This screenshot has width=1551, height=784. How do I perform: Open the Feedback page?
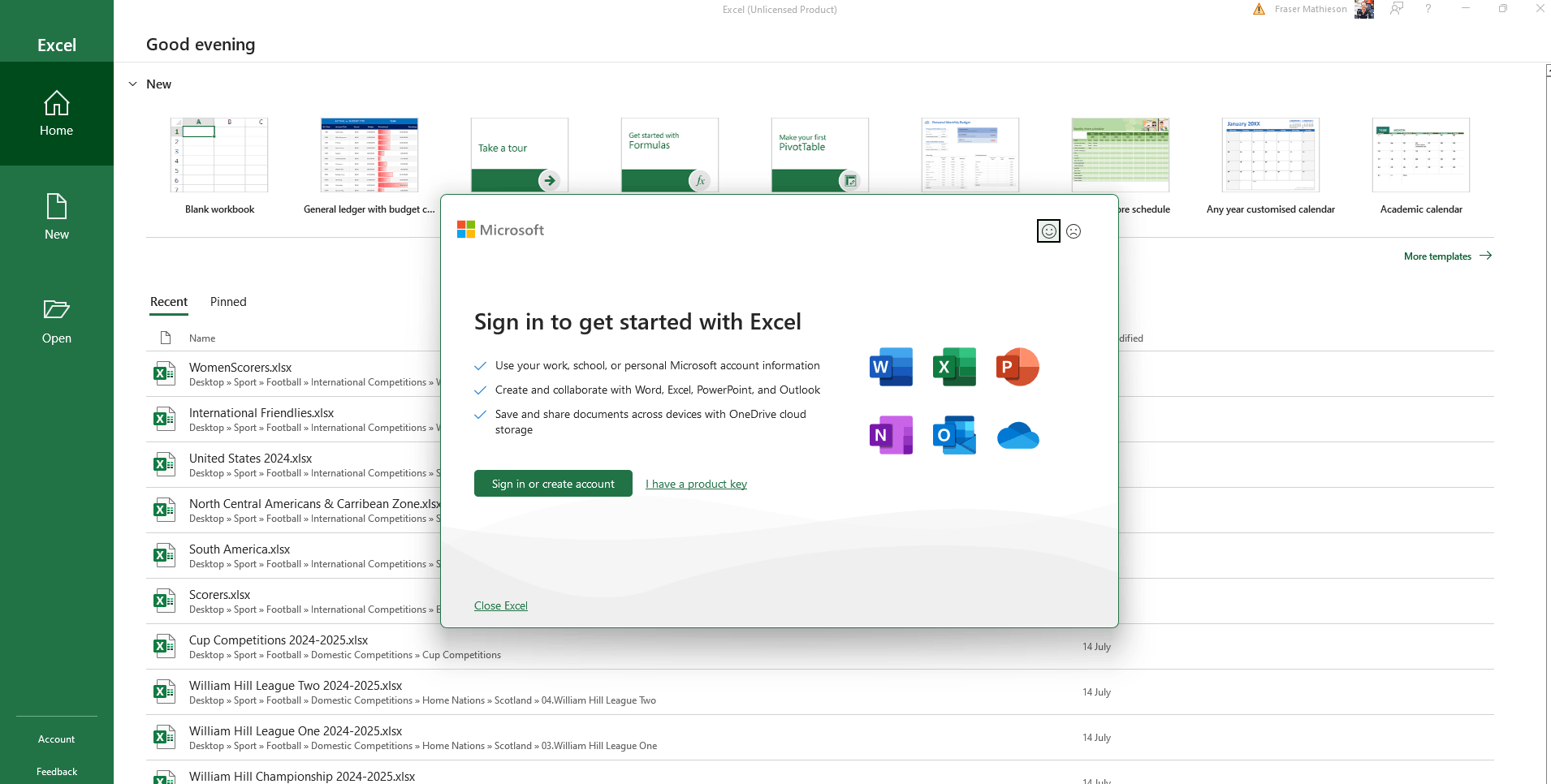pos(57,772)
